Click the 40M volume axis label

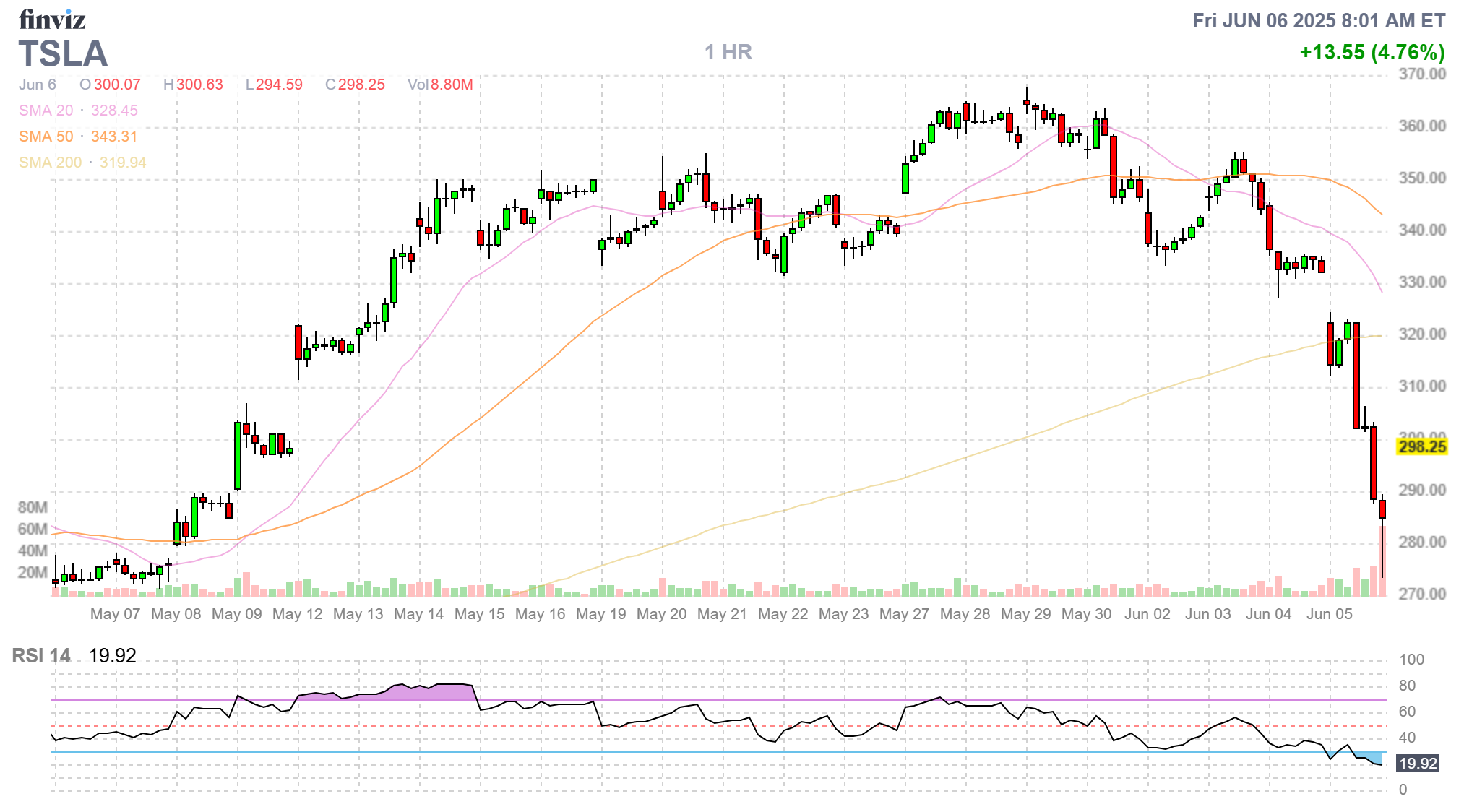(33, 550)
